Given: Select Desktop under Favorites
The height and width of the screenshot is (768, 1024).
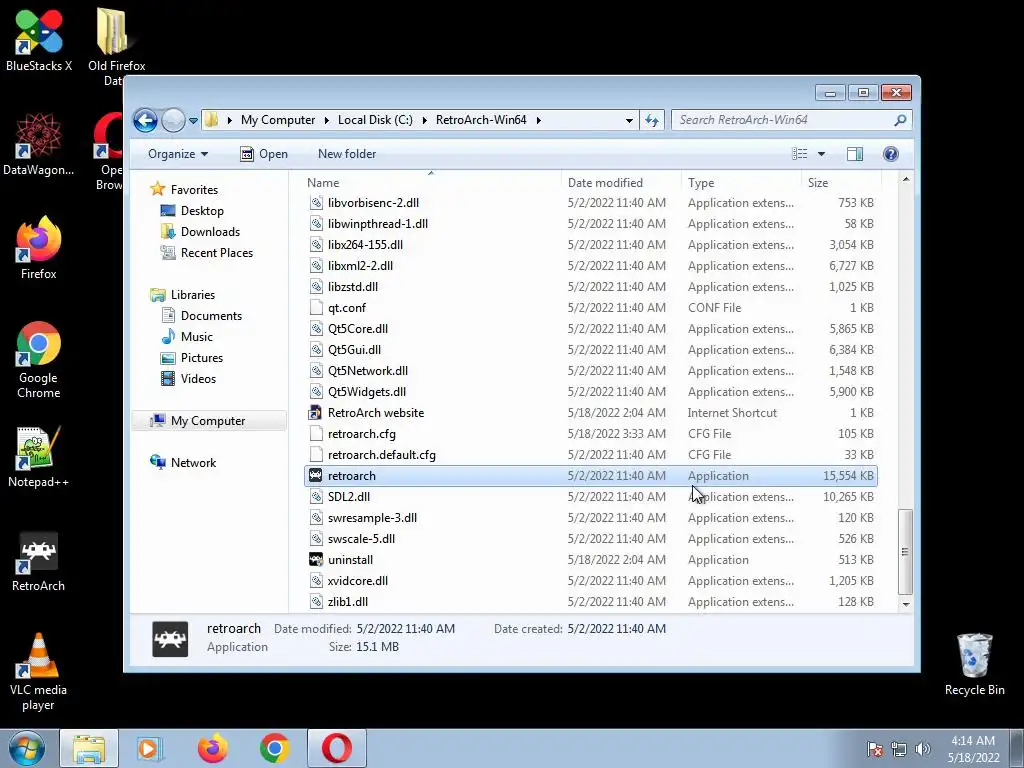Looking at the screenshot, I should pos(192,211).
